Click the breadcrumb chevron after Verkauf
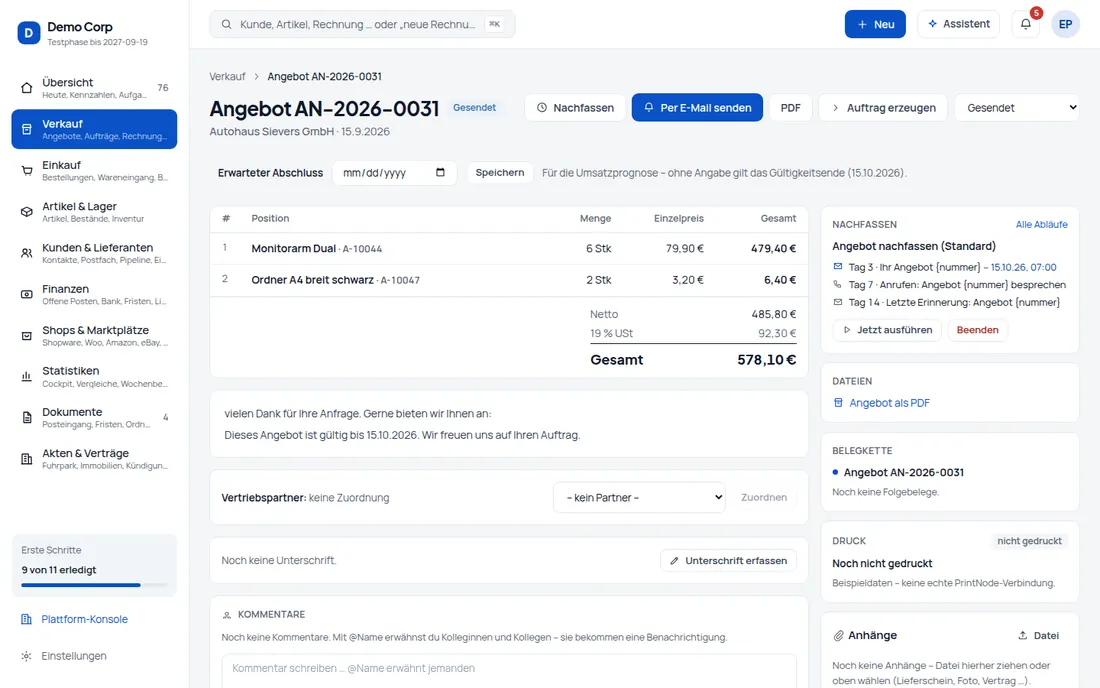Screen dimensions: 1100x688 tap(257, 76)
